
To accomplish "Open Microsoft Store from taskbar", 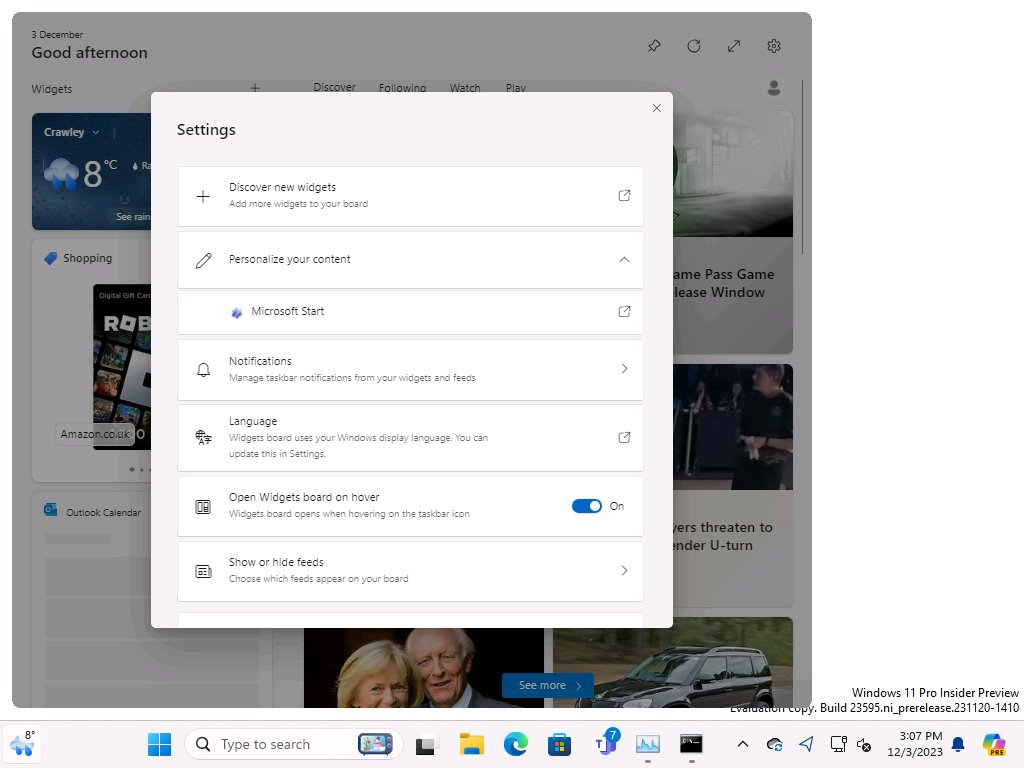I will (559, 744).
